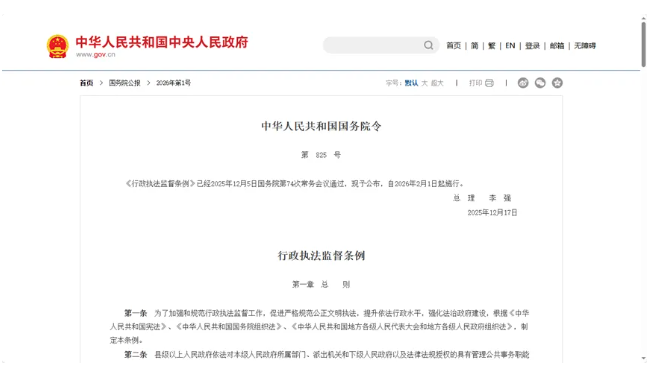Click the 打印 print label
The width and height of the screenshot is (647, 376).
pyautogui.click(x=475, y=83)
